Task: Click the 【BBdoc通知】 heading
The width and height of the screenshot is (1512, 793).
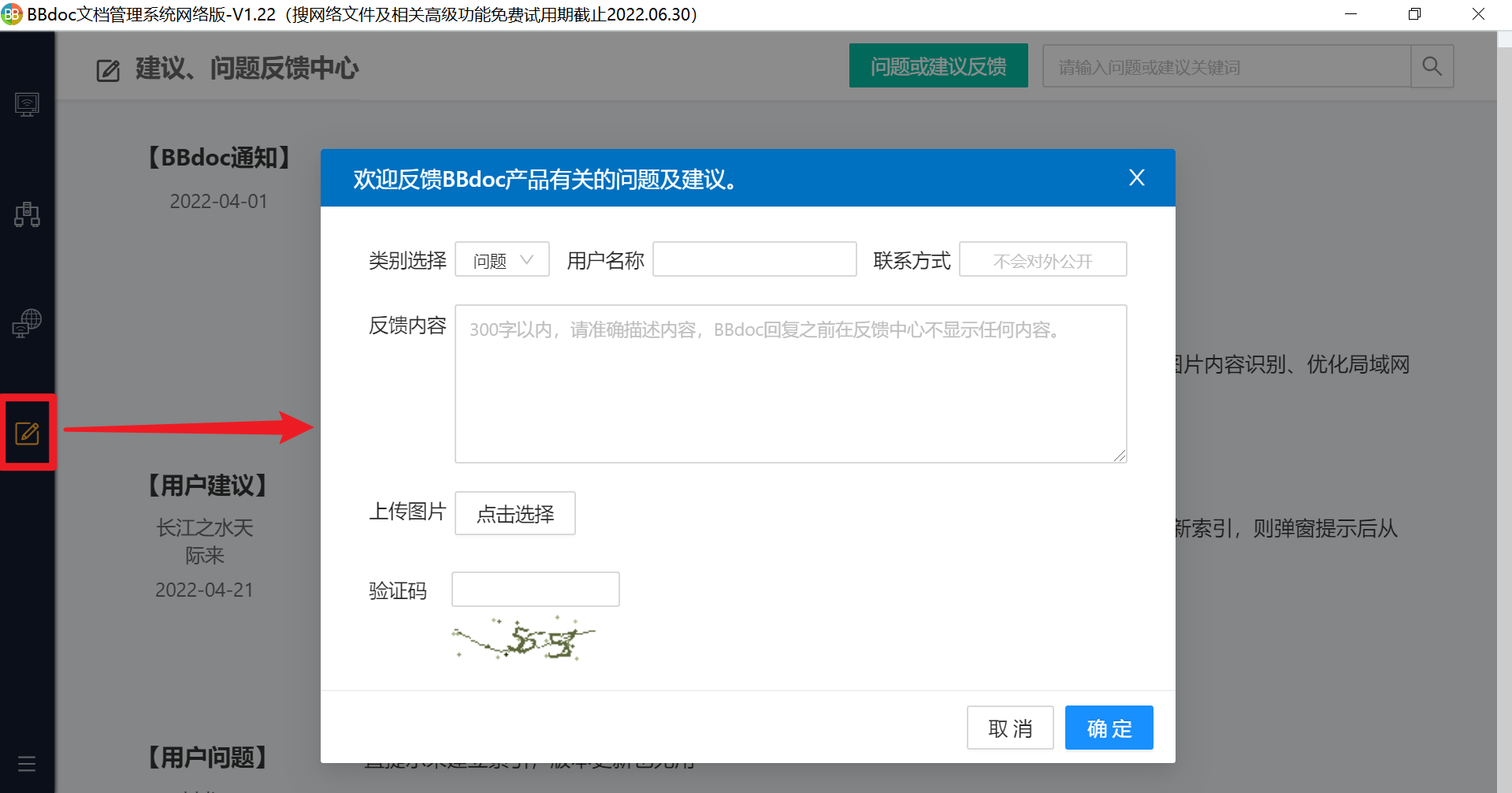Action: (x=219, y=157)
